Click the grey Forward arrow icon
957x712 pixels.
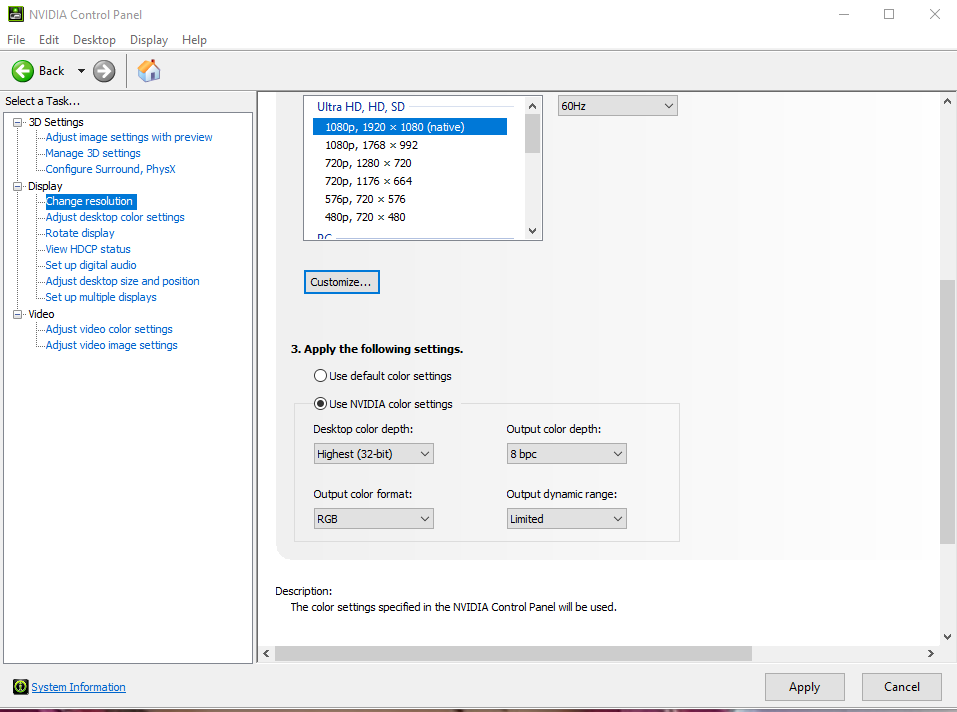(x=104, y=71)
